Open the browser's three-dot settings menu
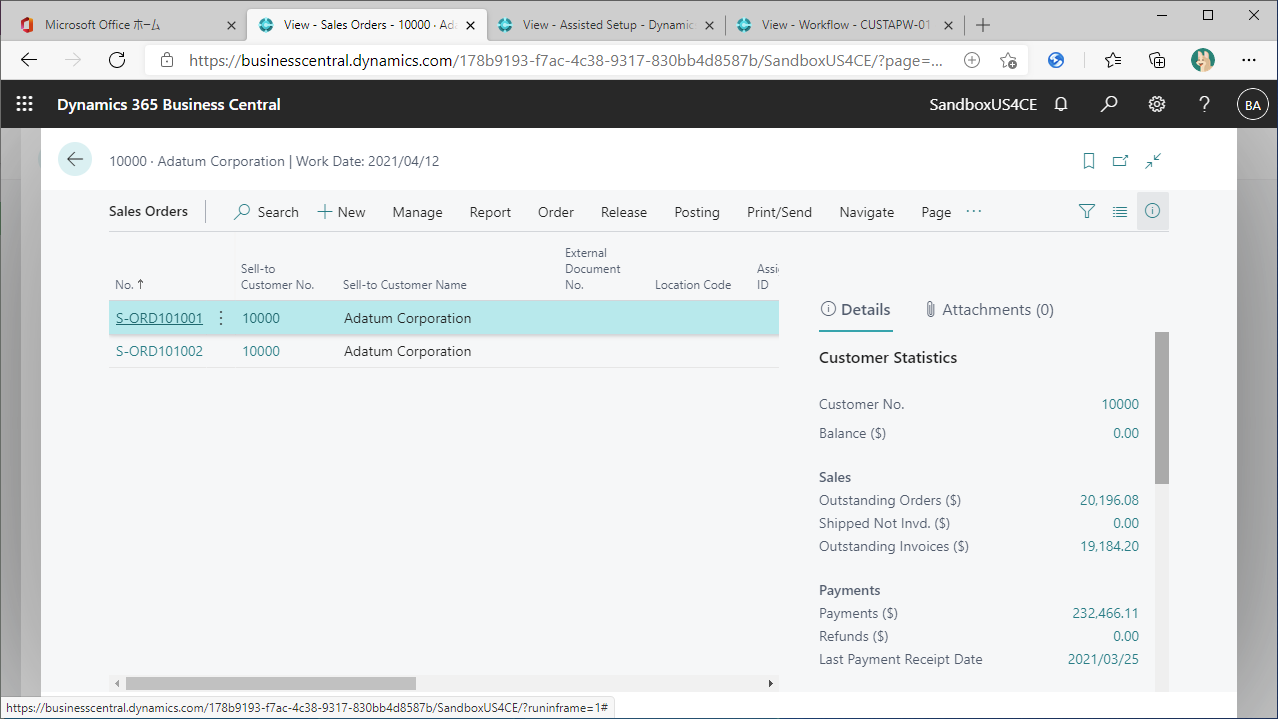Screen dimensions: 1278x719 coord(1248,60)
